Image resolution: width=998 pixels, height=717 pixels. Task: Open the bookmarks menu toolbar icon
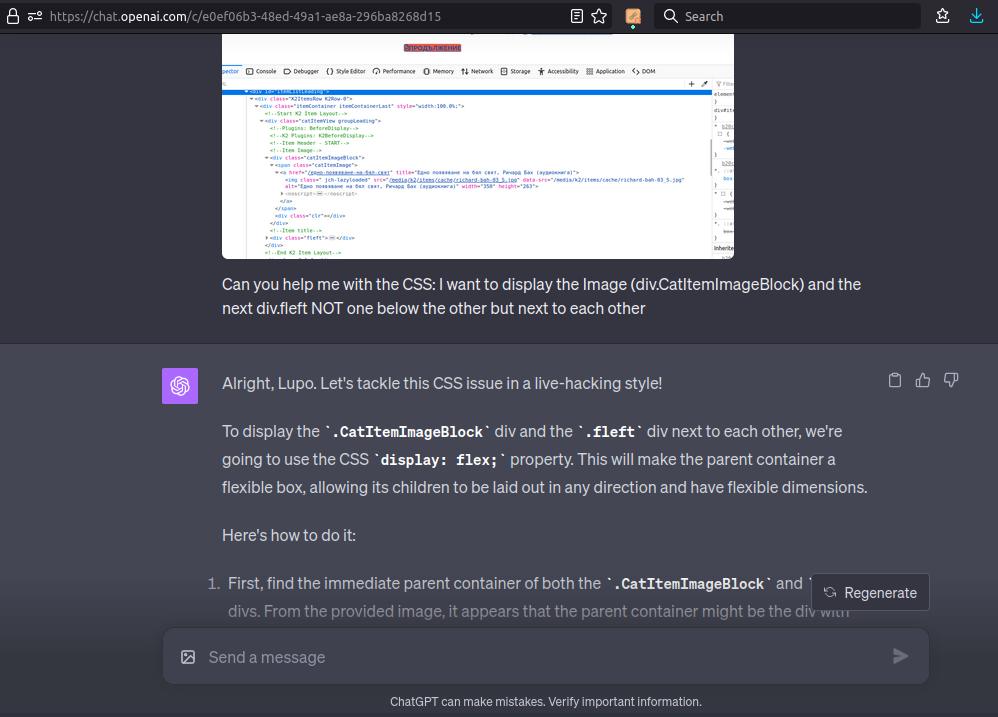(x=943, y=16)
